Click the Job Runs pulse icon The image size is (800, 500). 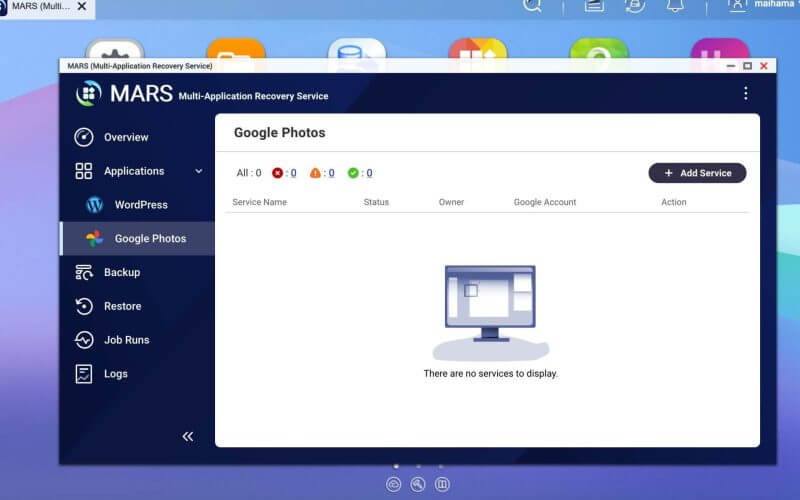(84, 340)
